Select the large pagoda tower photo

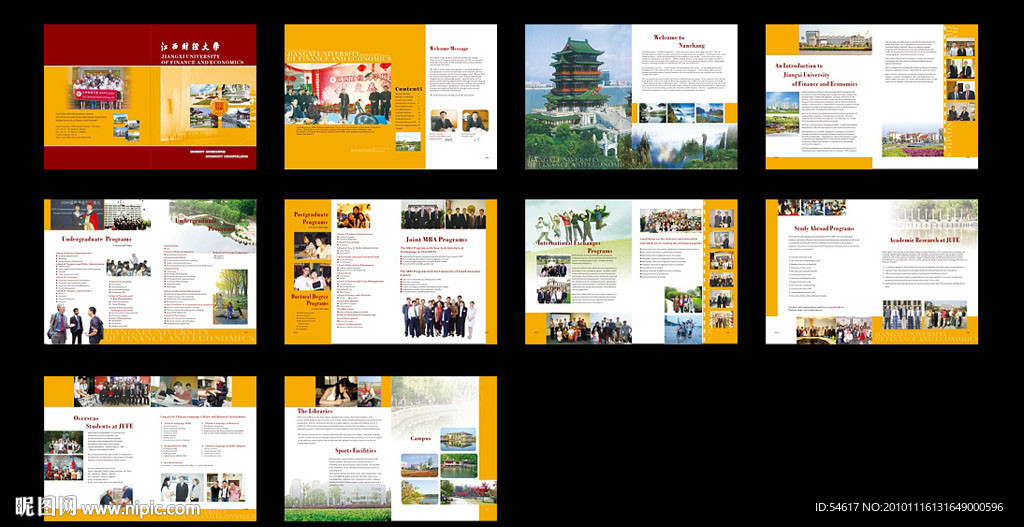pyautogui.click(x=578, y=97)
